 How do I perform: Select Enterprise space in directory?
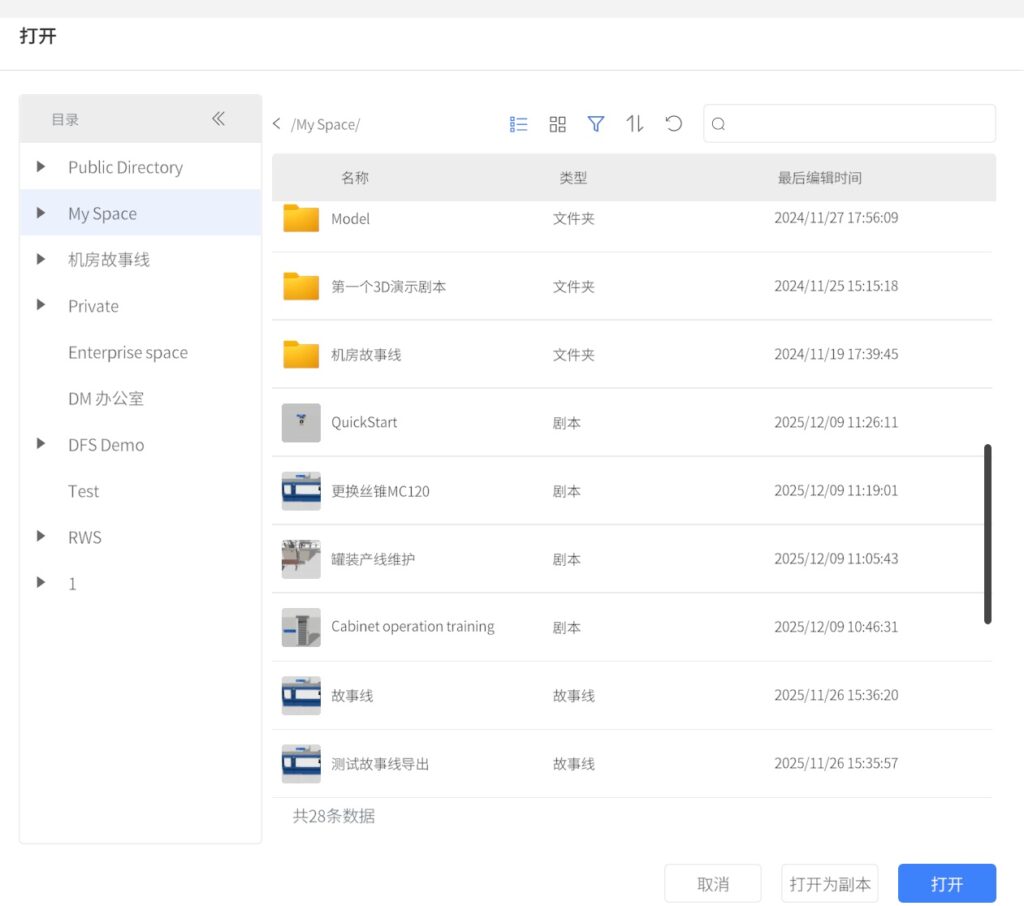point(128,352)
